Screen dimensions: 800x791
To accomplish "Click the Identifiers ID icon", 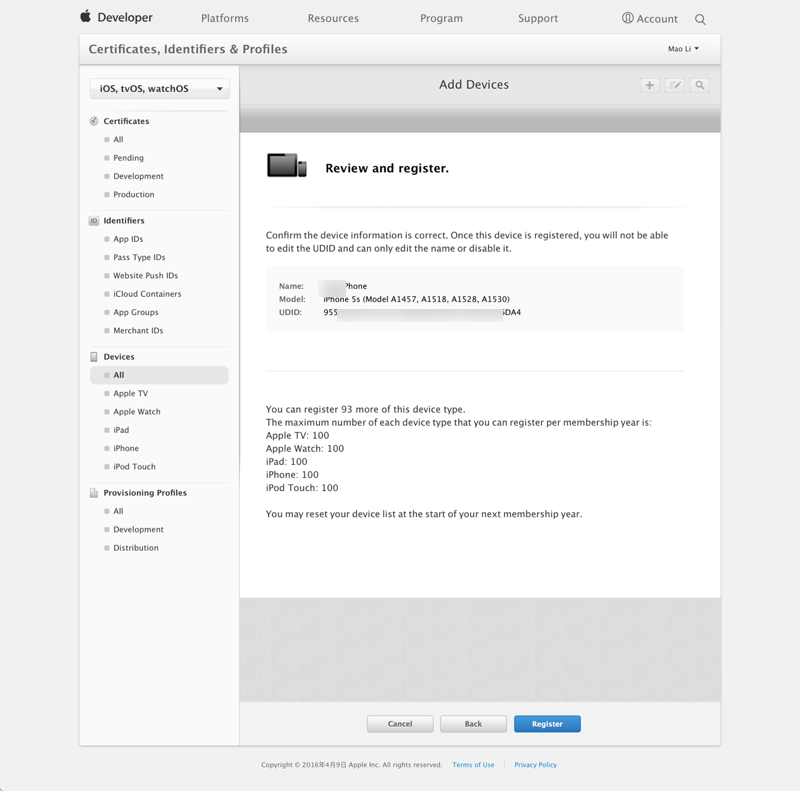I will pos(94,220).
